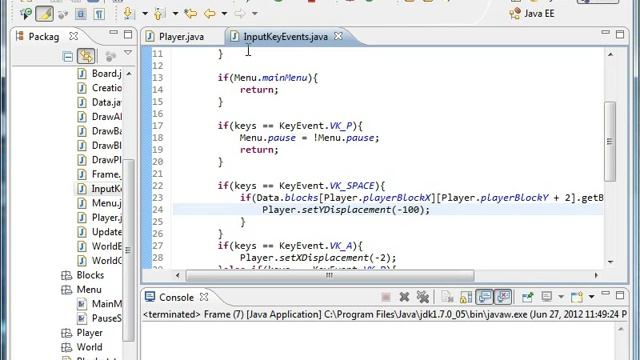Open Menu.java in Package Explorer

(100, 203)
